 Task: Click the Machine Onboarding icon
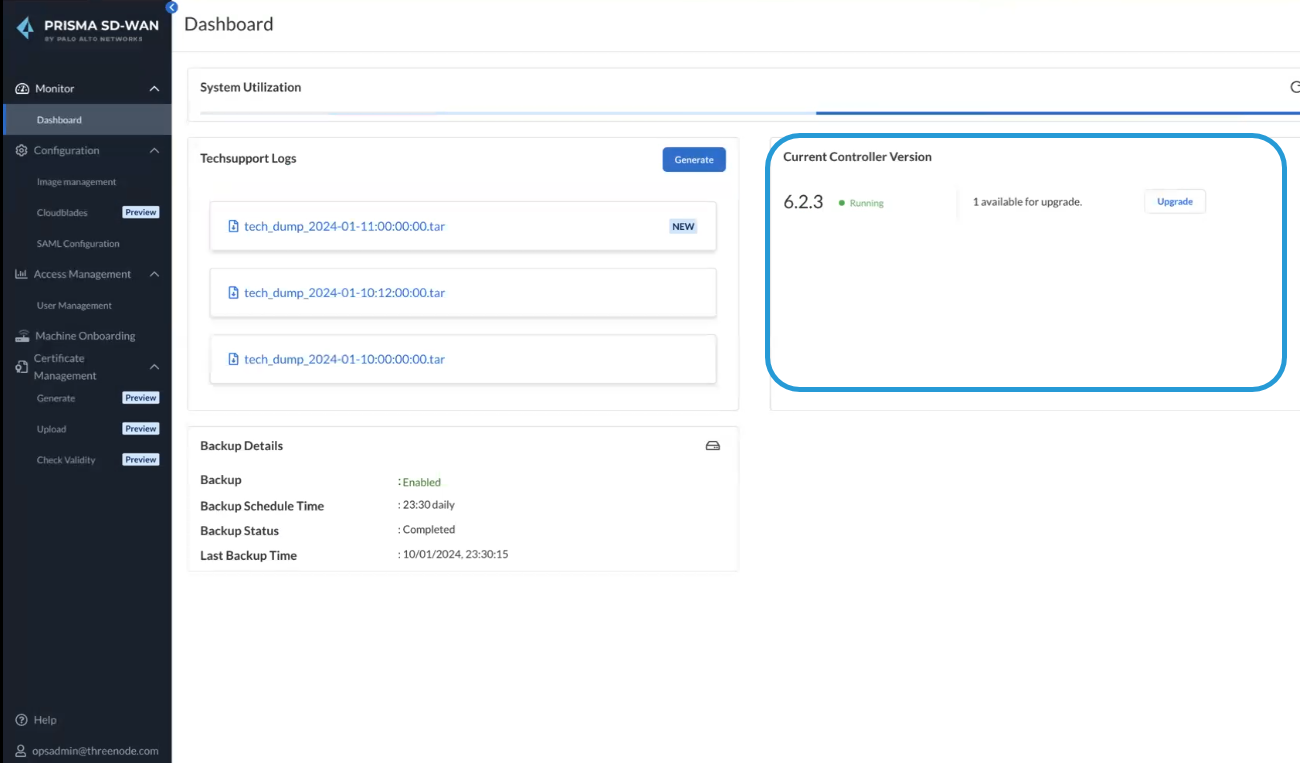point(22,336)
